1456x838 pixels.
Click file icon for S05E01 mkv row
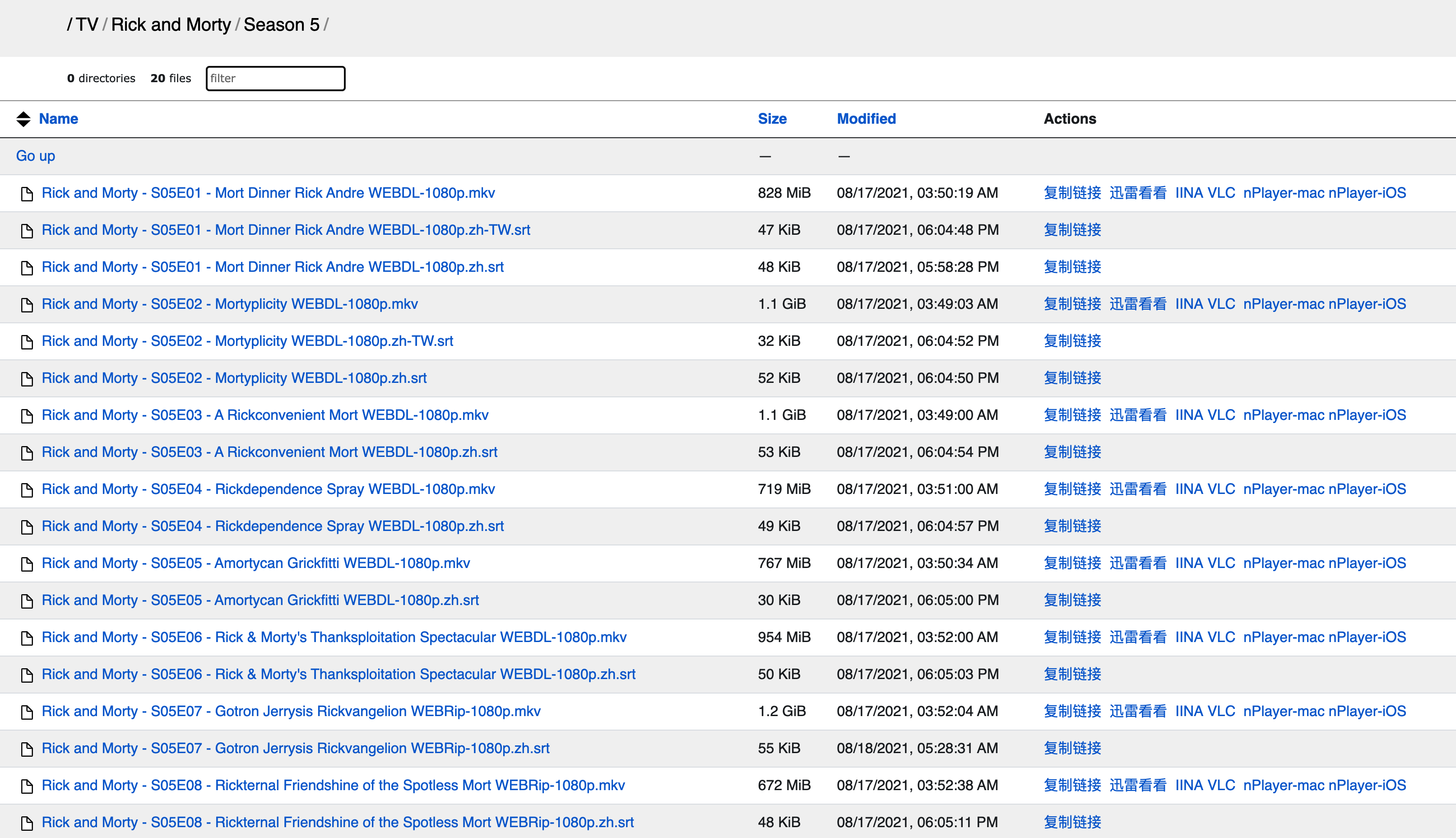(x=27, y=194)
